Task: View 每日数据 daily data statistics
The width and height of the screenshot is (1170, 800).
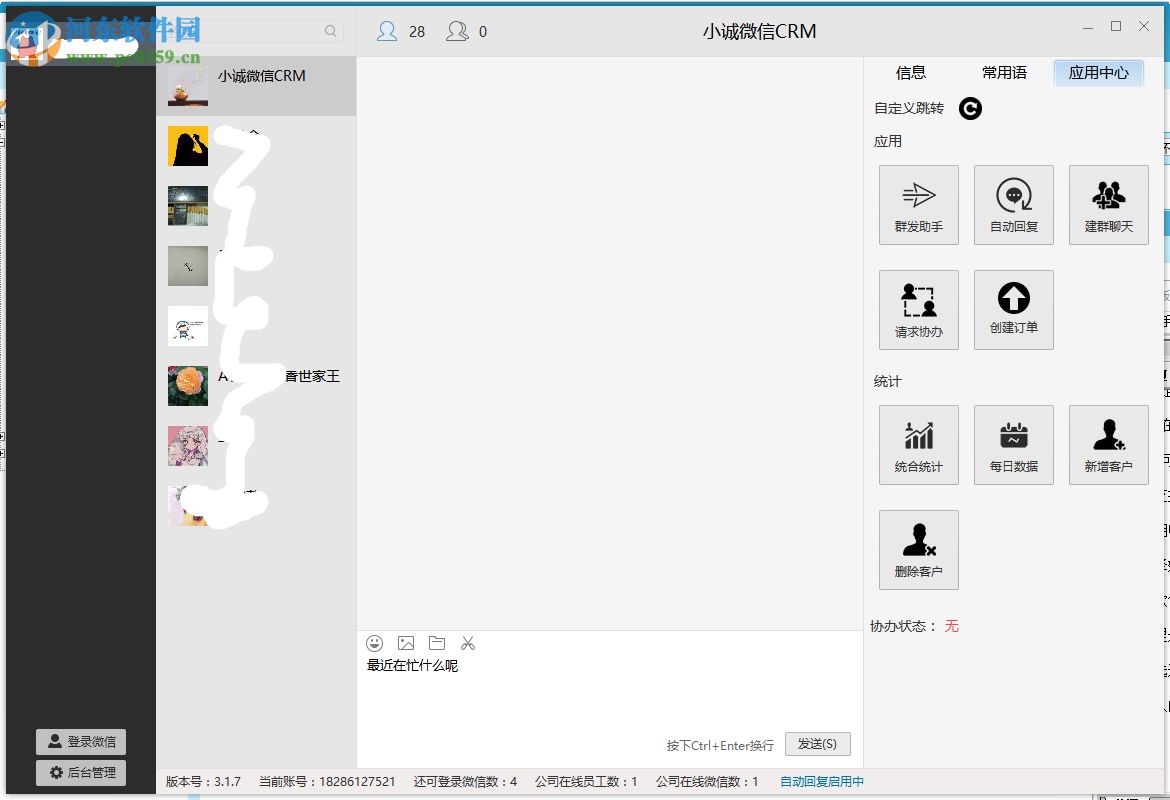Action: (x=1012, y=444)
